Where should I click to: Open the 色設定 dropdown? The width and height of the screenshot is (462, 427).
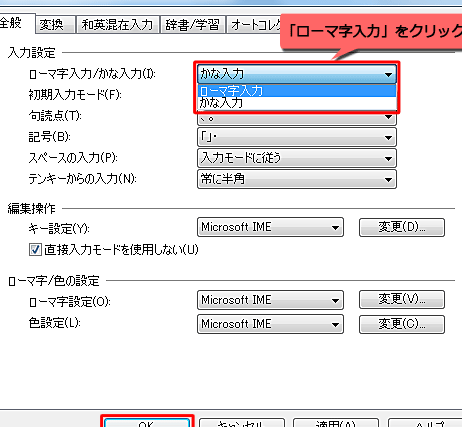click(x=270, y=324)
